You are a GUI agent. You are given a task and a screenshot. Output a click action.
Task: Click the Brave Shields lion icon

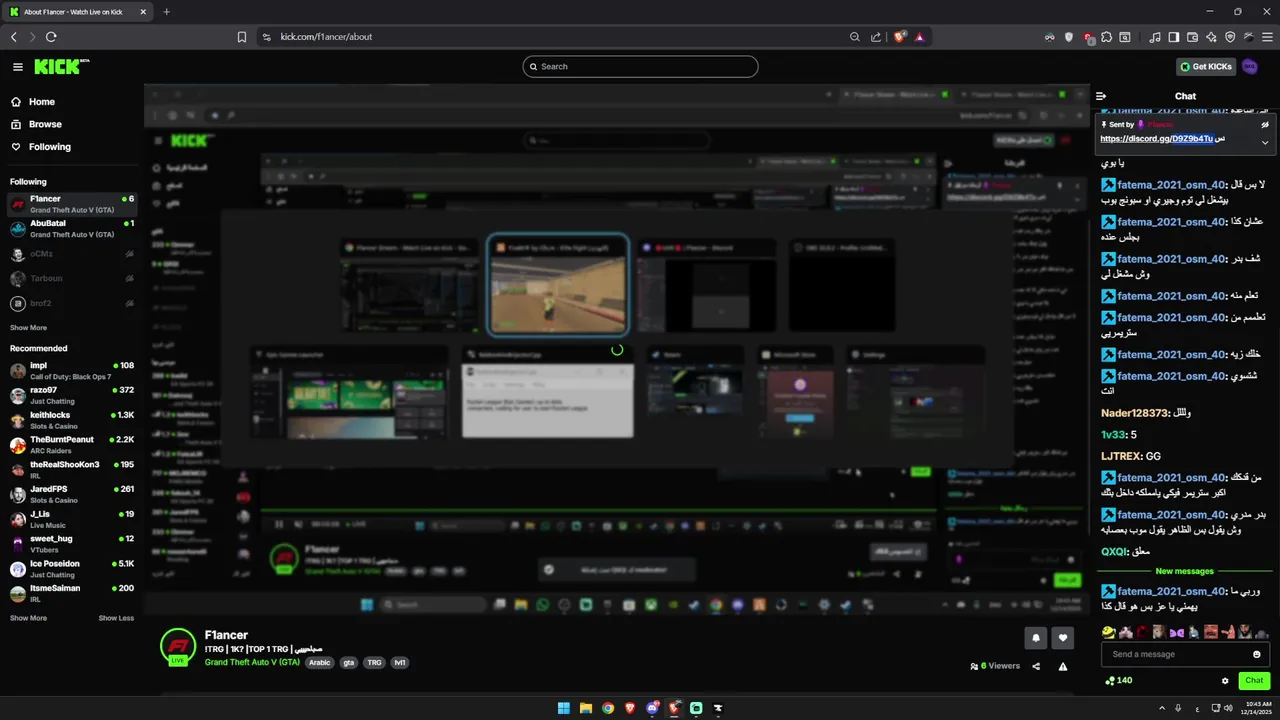coord(900,37)
